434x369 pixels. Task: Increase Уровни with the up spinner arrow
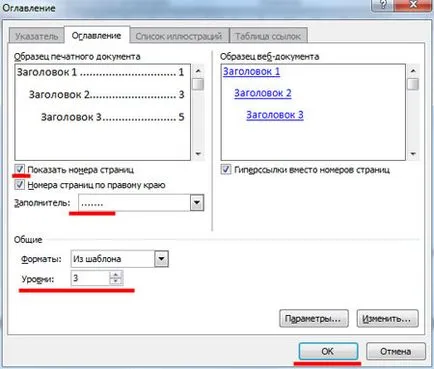coord(116,275)
